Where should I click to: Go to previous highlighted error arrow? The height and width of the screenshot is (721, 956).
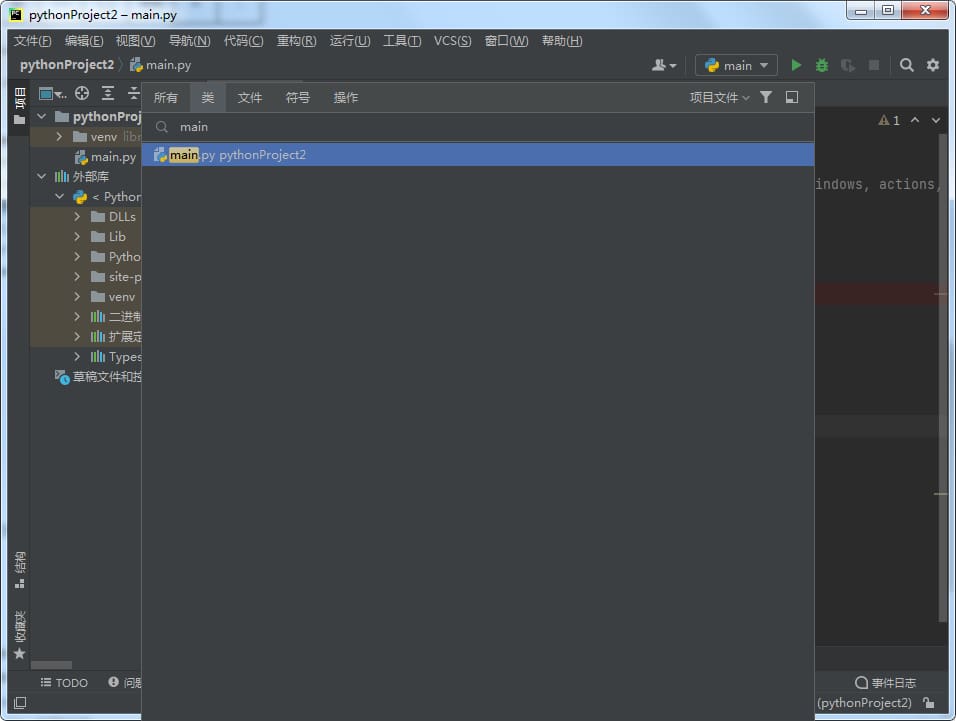(915, 120)
